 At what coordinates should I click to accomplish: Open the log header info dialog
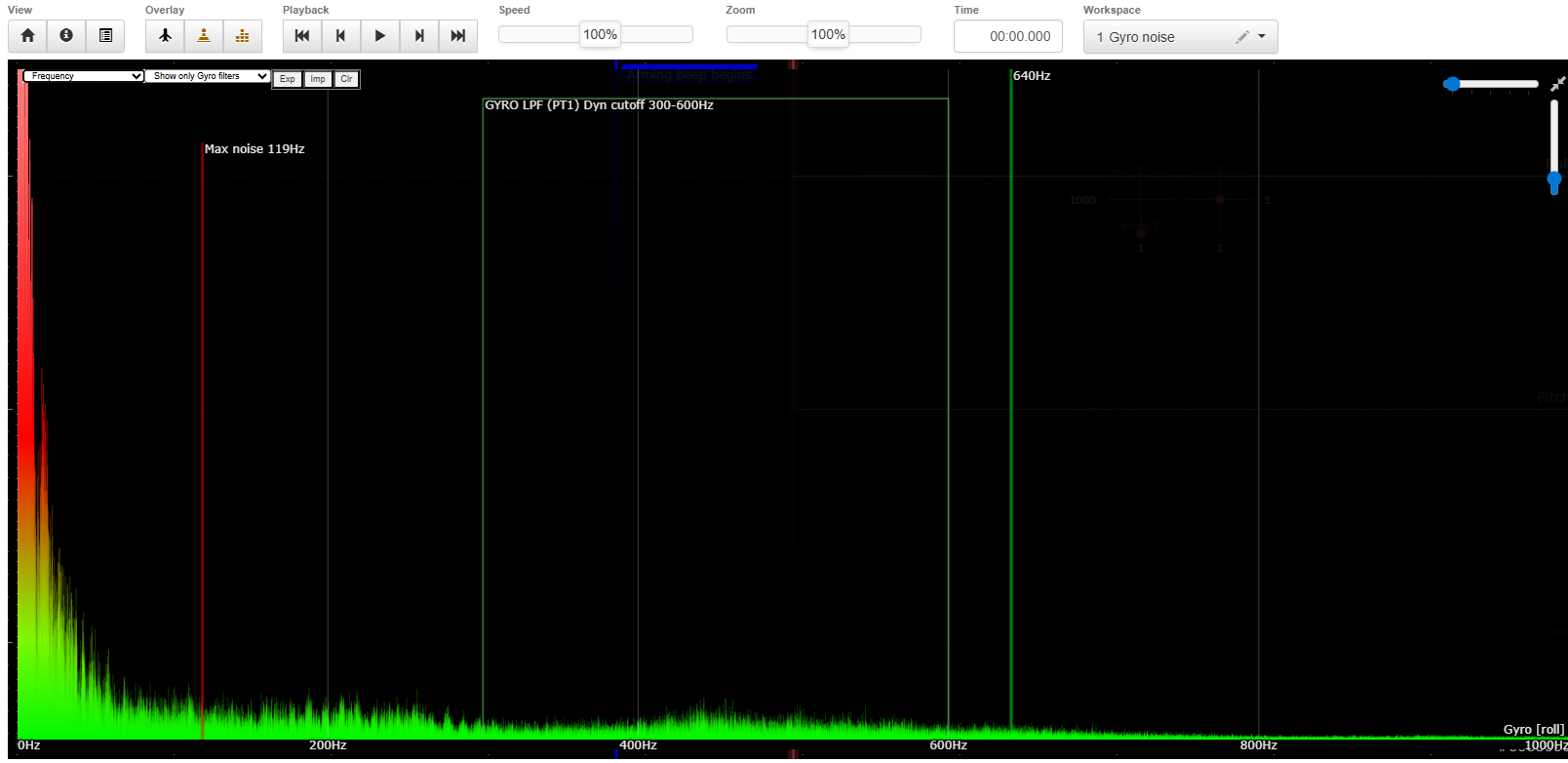[66, 36]
